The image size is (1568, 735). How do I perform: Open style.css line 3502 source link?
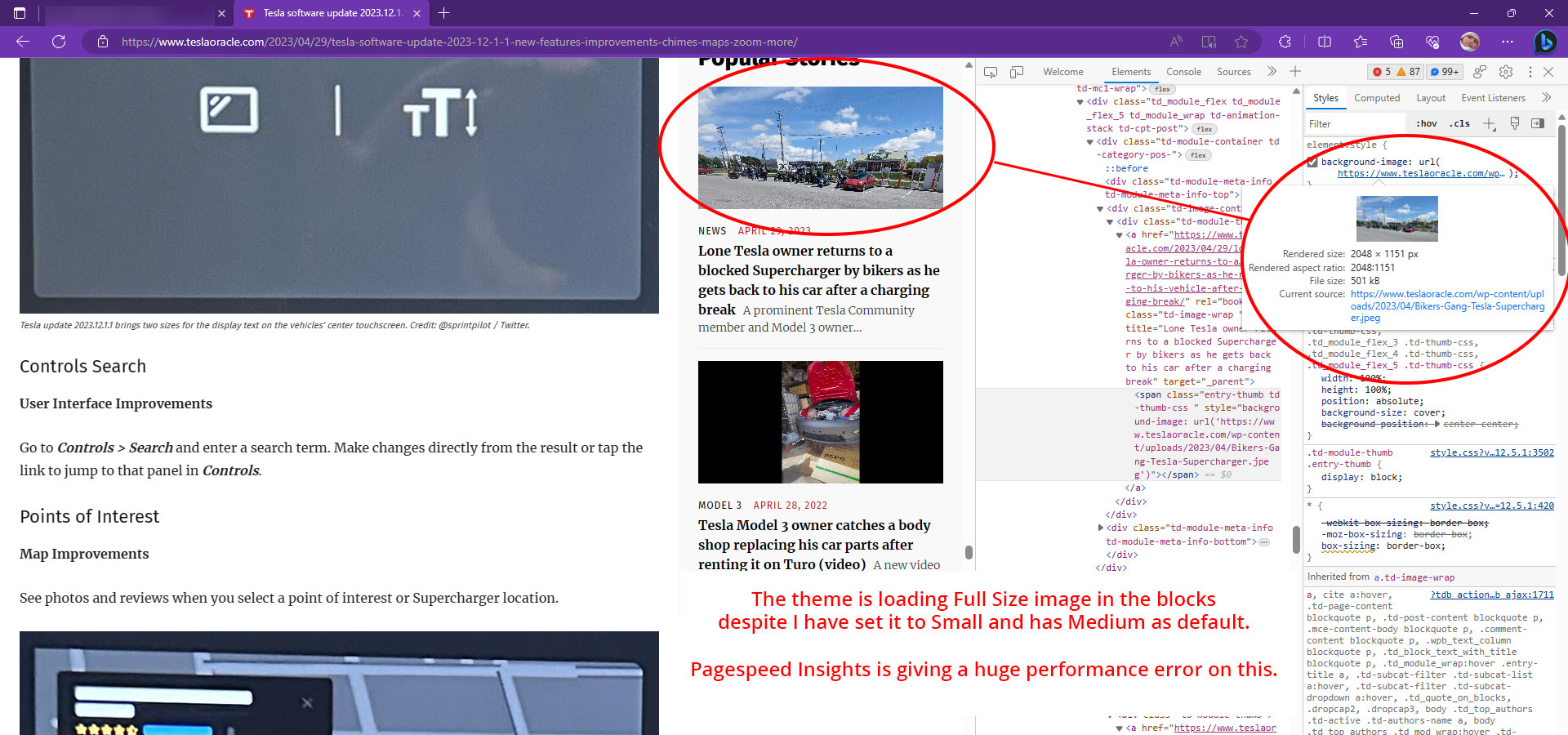pos(1492,452)
